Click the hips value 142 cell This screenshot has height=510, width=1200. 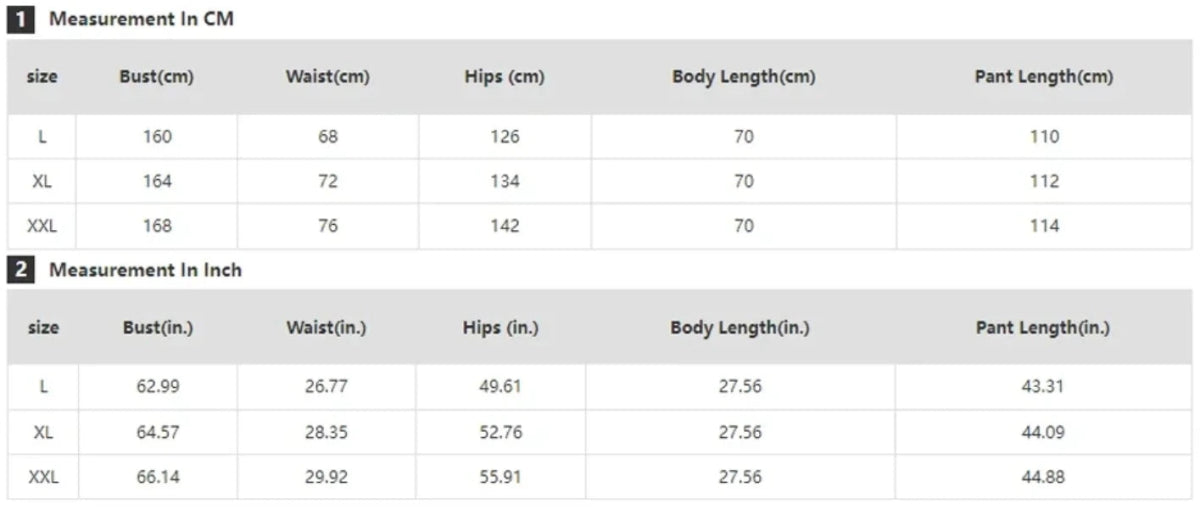tap(505, 226)
